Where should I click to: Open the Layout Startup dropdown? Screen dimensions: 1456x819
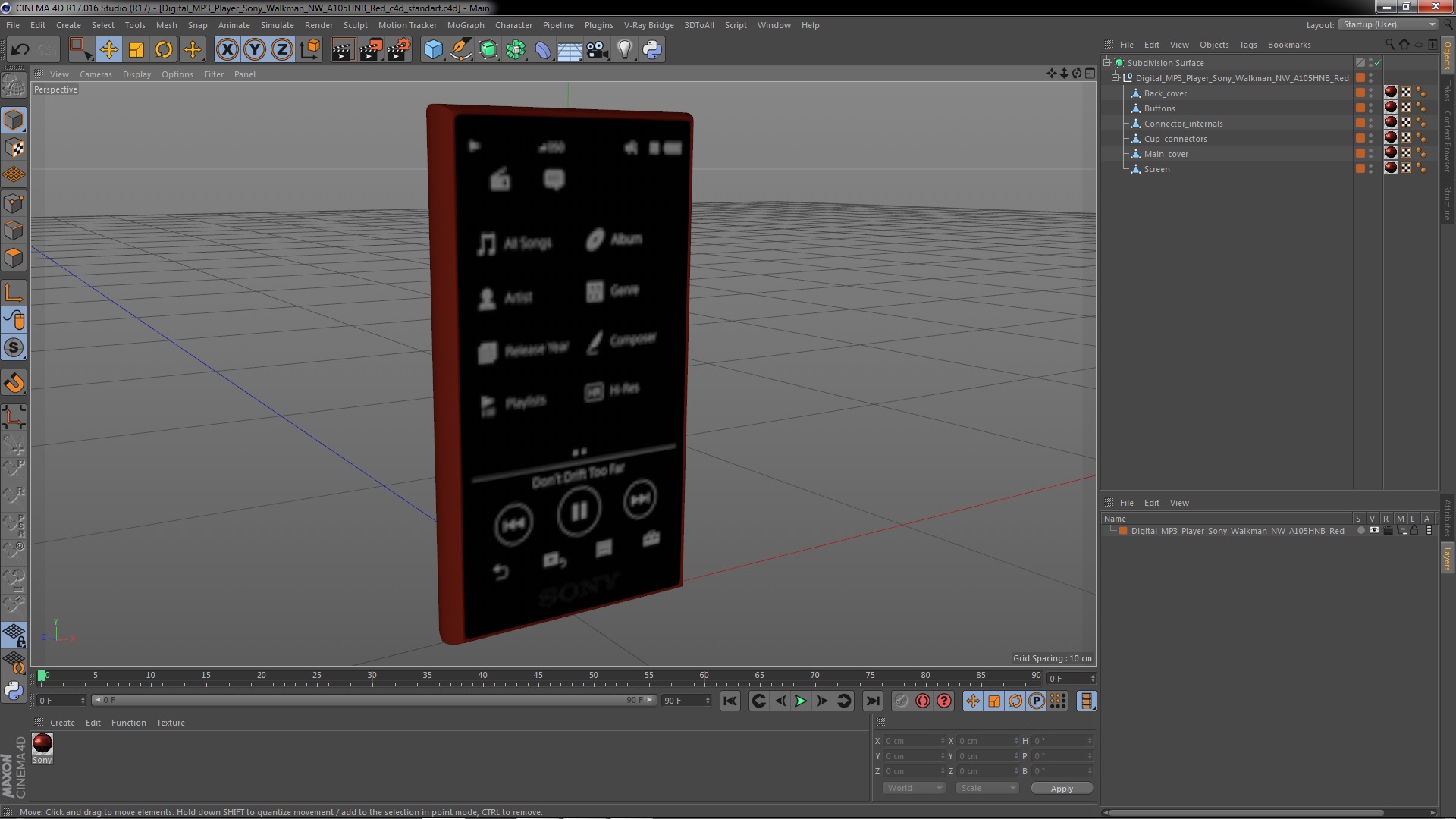click(1388, 24)
